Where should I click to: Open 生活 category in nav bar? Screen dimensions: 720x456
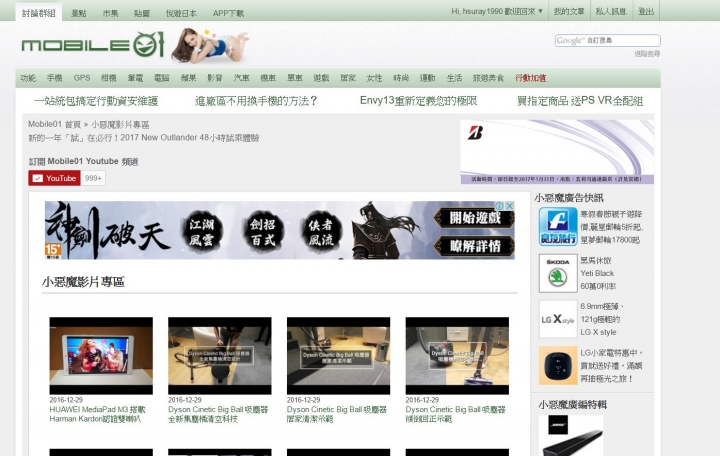pos(455,78)
